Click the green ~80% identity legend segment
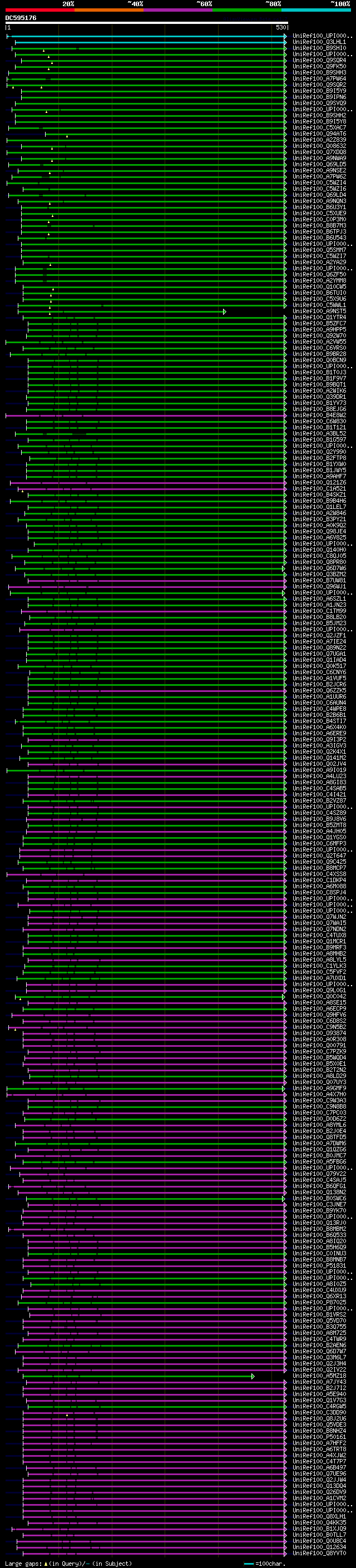This screenshot has height=1568, width=356. tap(247, 11)
